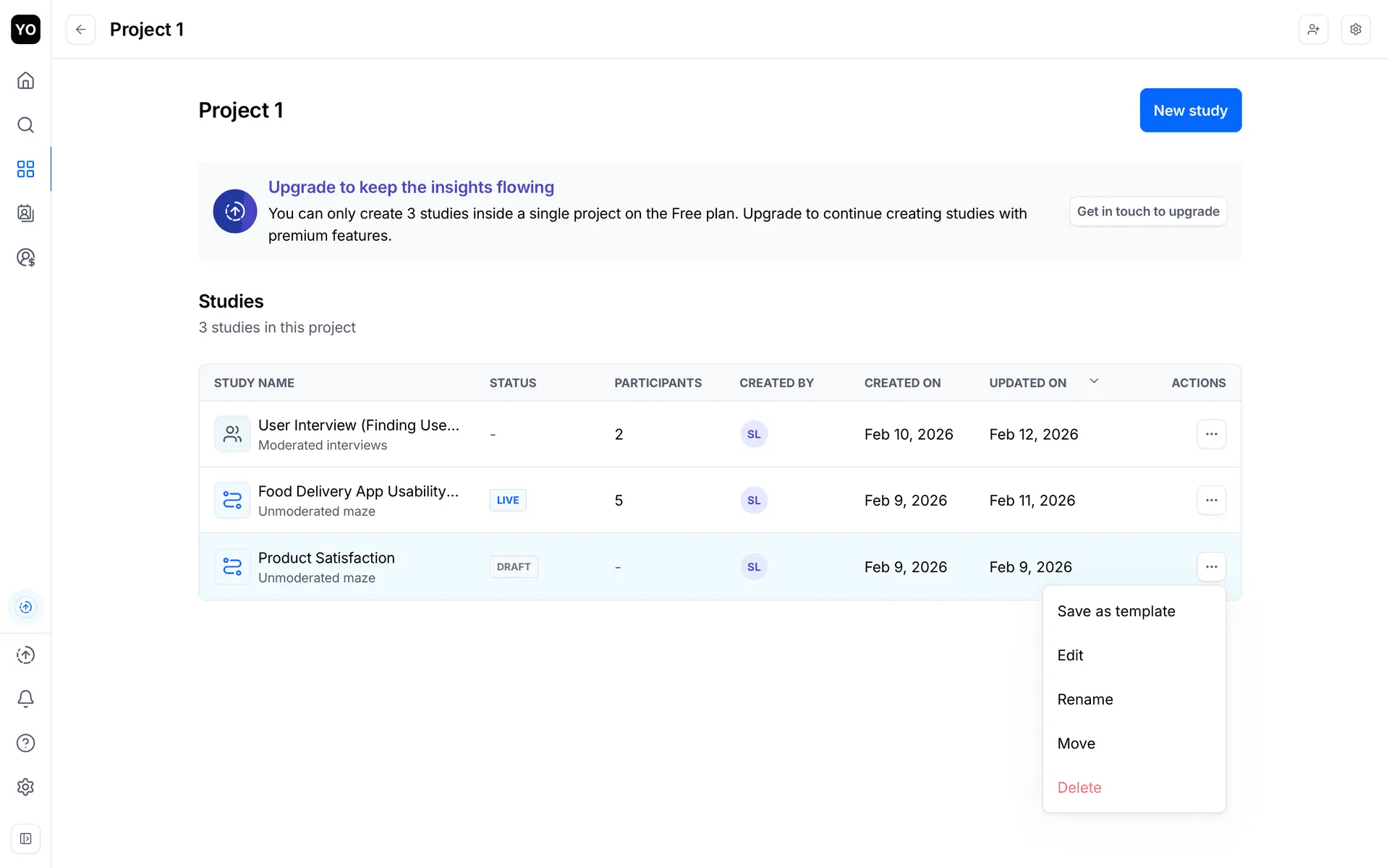Toggle the sidebar collapse panel button

point(25,839)
